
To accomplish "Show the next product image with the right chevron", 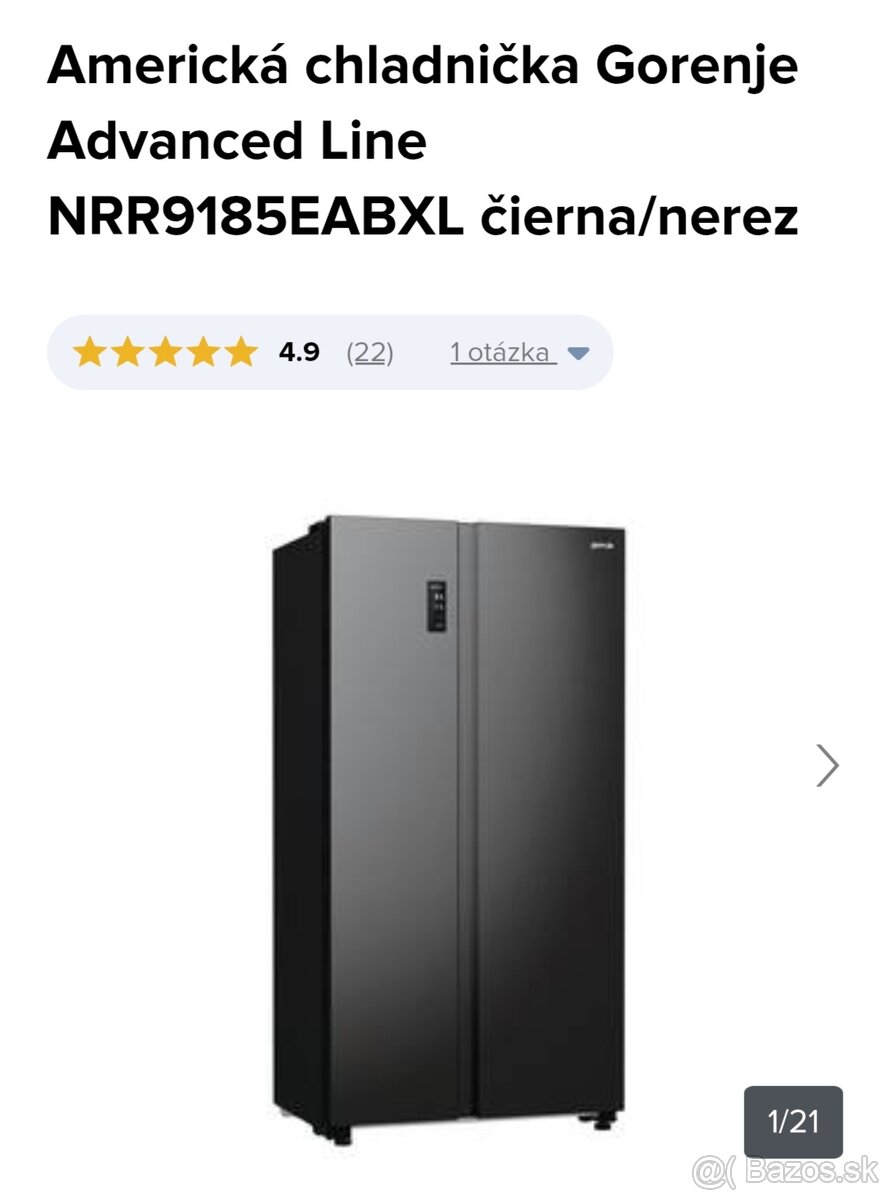I will click(x=827, y=765).
